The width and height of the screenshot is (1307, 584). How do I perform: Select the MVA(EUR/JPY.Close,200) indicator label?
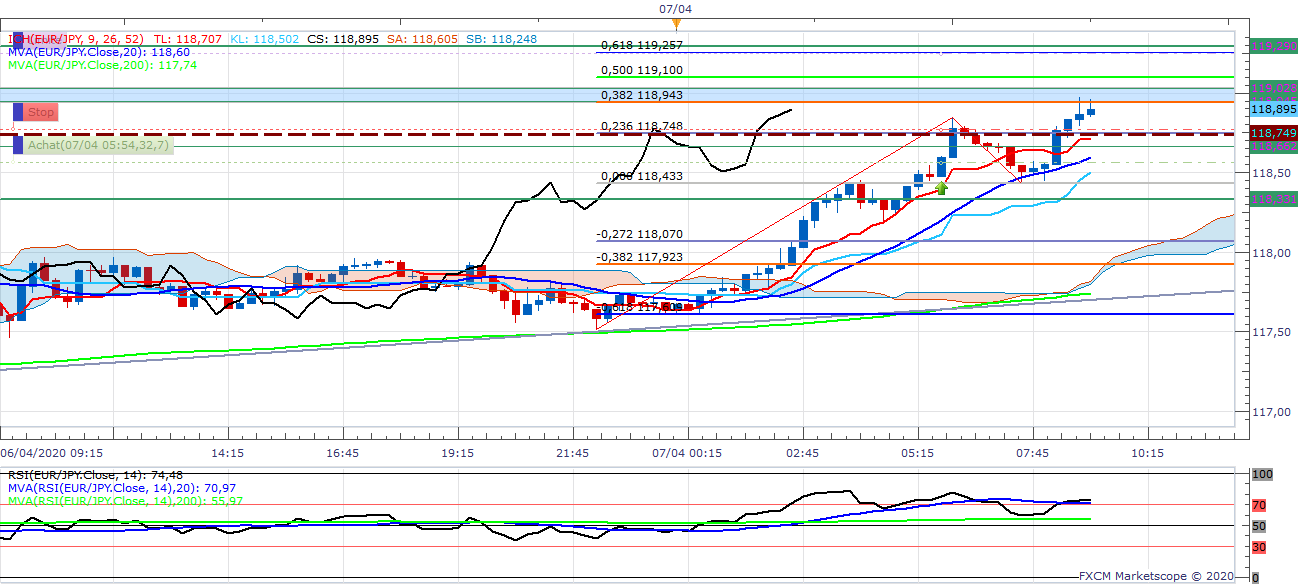coord(90,64)
